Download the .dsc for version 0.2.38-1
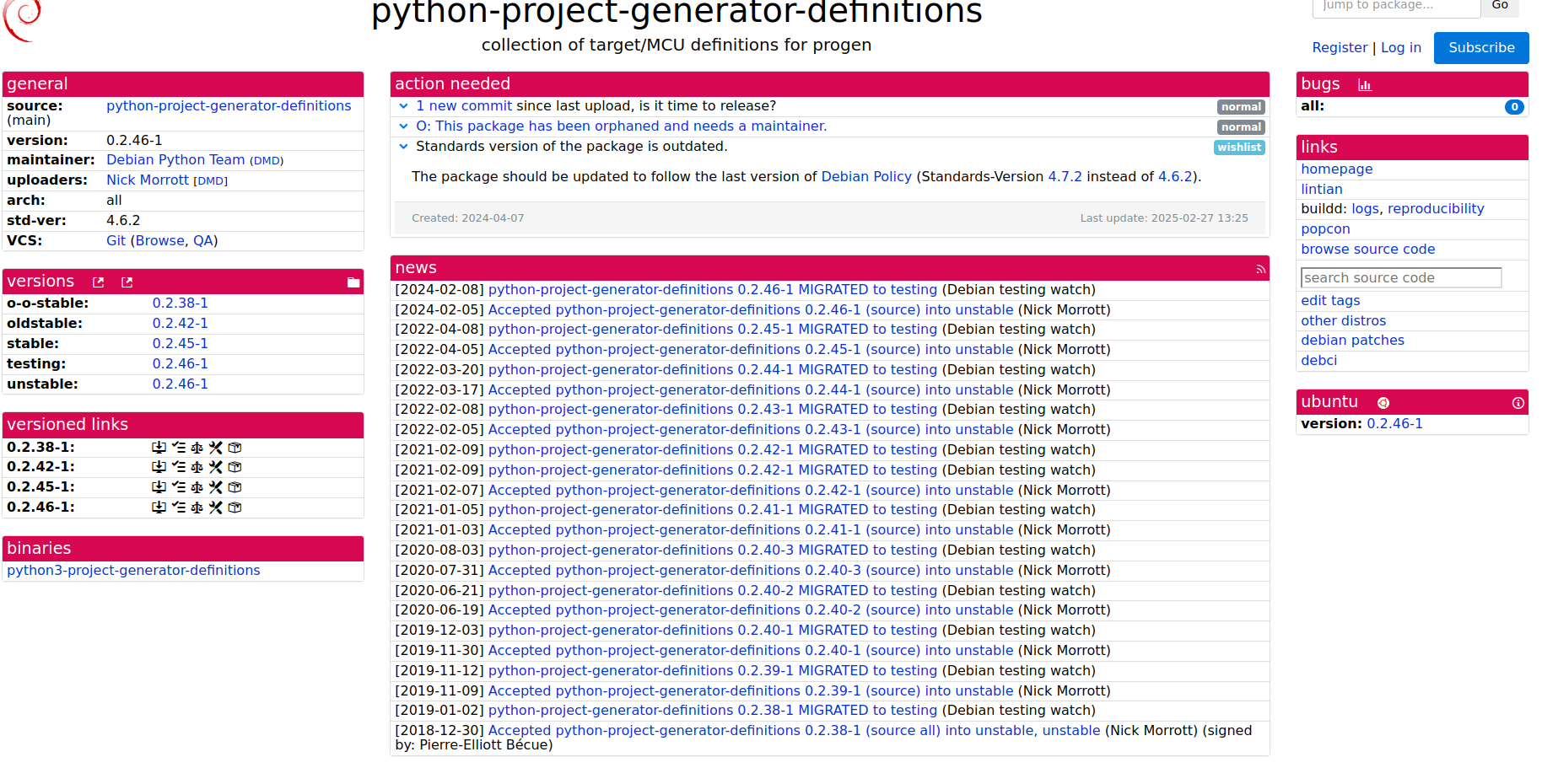The image size is (1542, 784). (x=159, y=448)
